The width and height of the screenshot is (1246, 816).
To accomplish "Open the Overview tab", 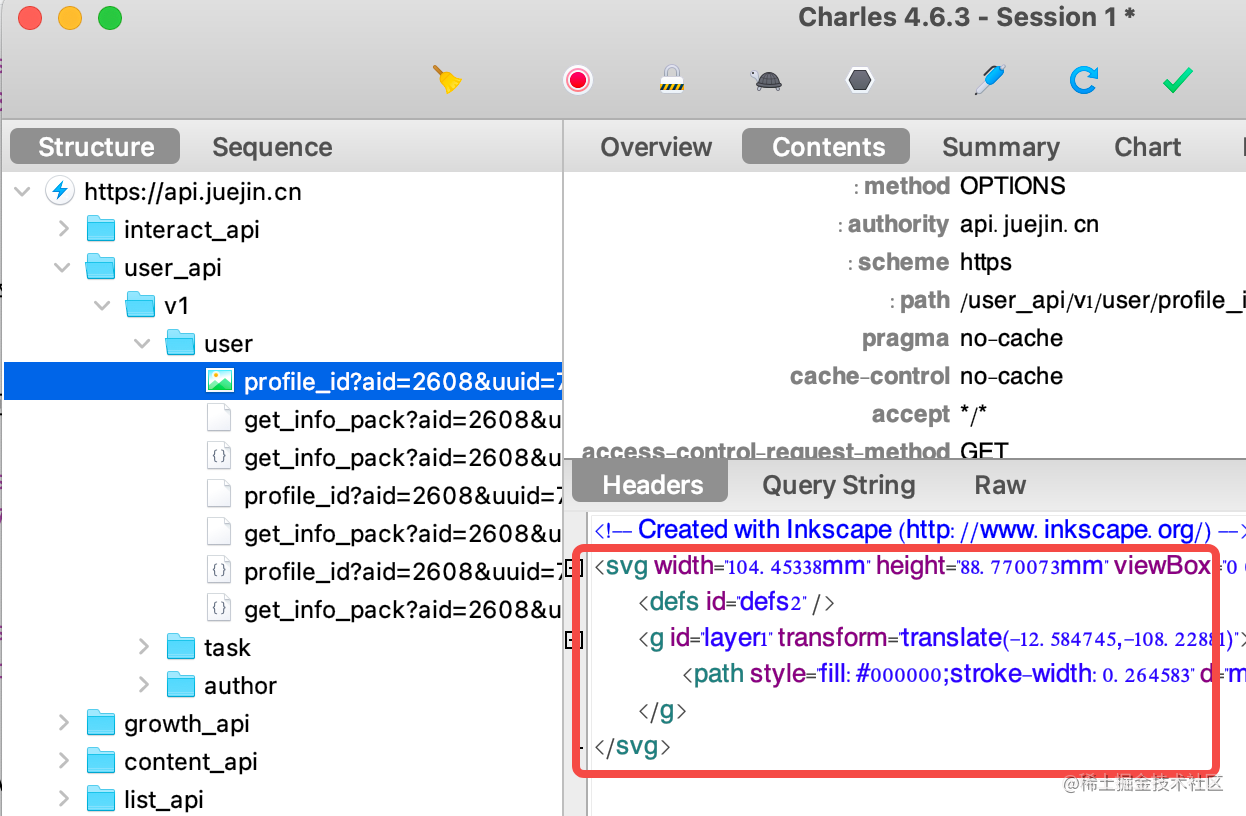I will click(656, 147).
